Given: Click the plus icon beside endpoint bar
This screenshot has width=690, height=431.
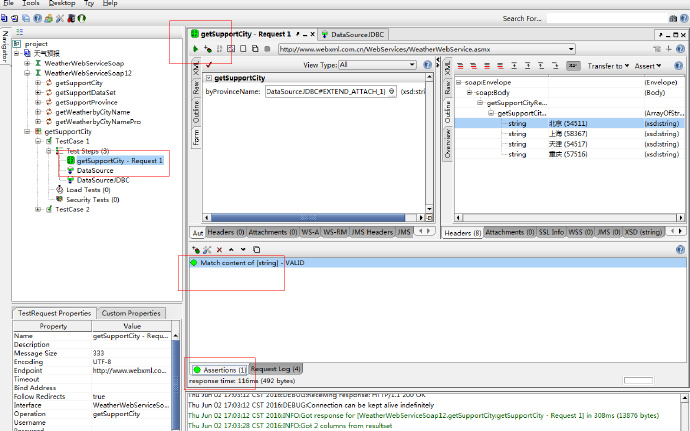Looking at the screenshot, I should [668, 49].
